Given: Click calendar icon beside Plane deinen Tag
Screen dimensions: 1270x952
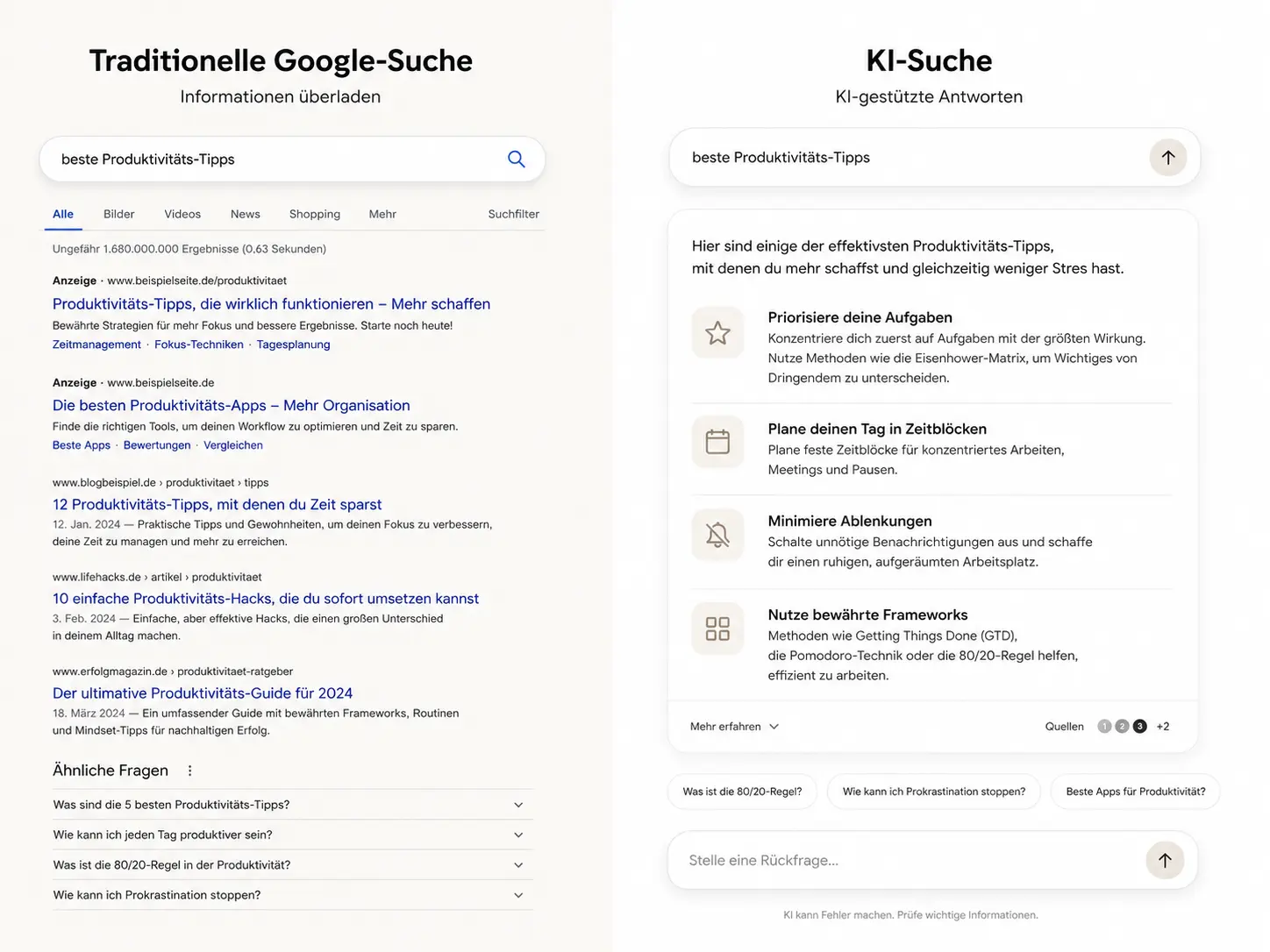Looking at the screenshot, I should (x=717, y=442).
